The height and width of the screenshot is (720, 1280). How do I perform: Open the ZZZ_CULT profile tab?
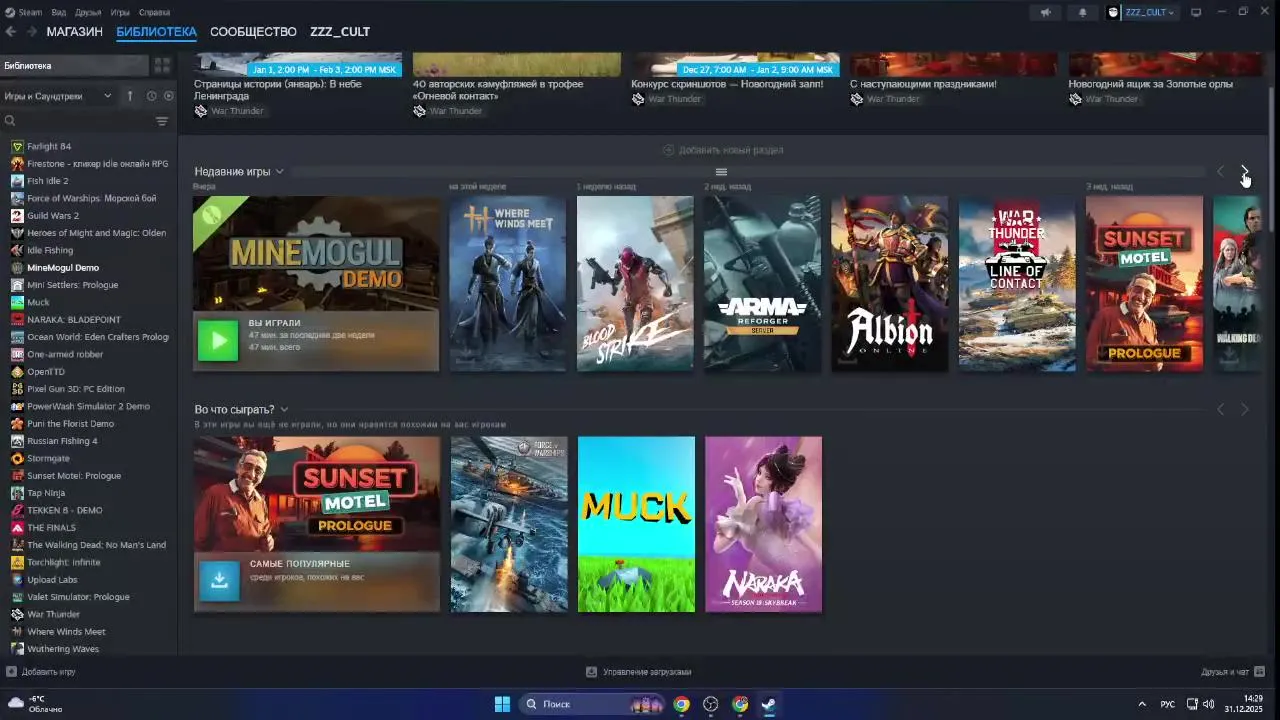[x=340, y=32]
